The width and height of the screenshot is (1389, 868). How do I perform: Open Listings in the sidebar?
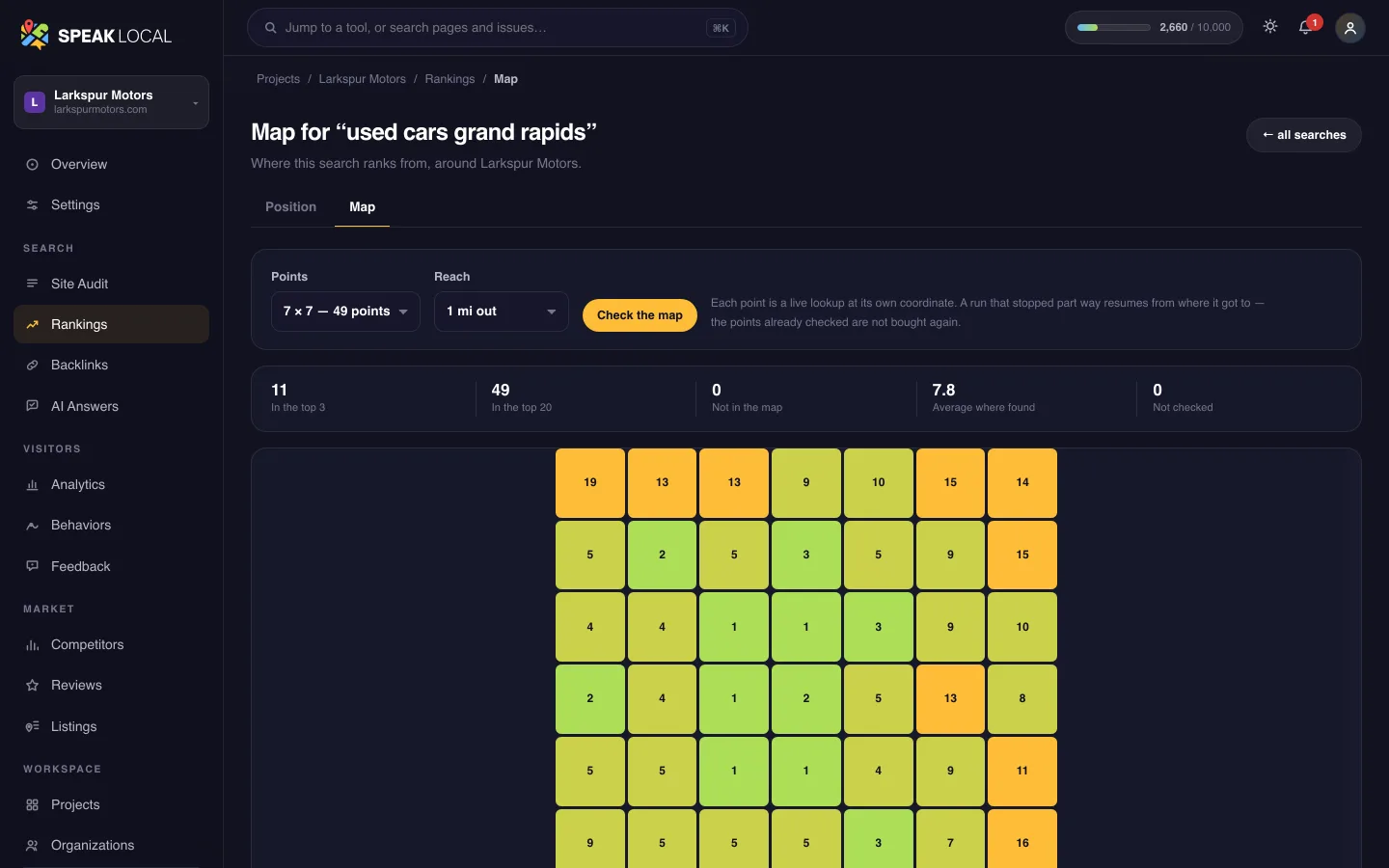point(111,727)
